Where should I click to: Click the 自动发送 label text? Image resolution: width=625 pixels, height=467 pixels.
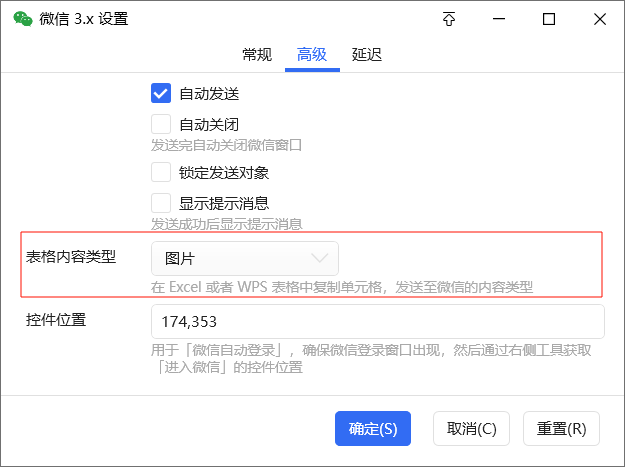point(209,94)
